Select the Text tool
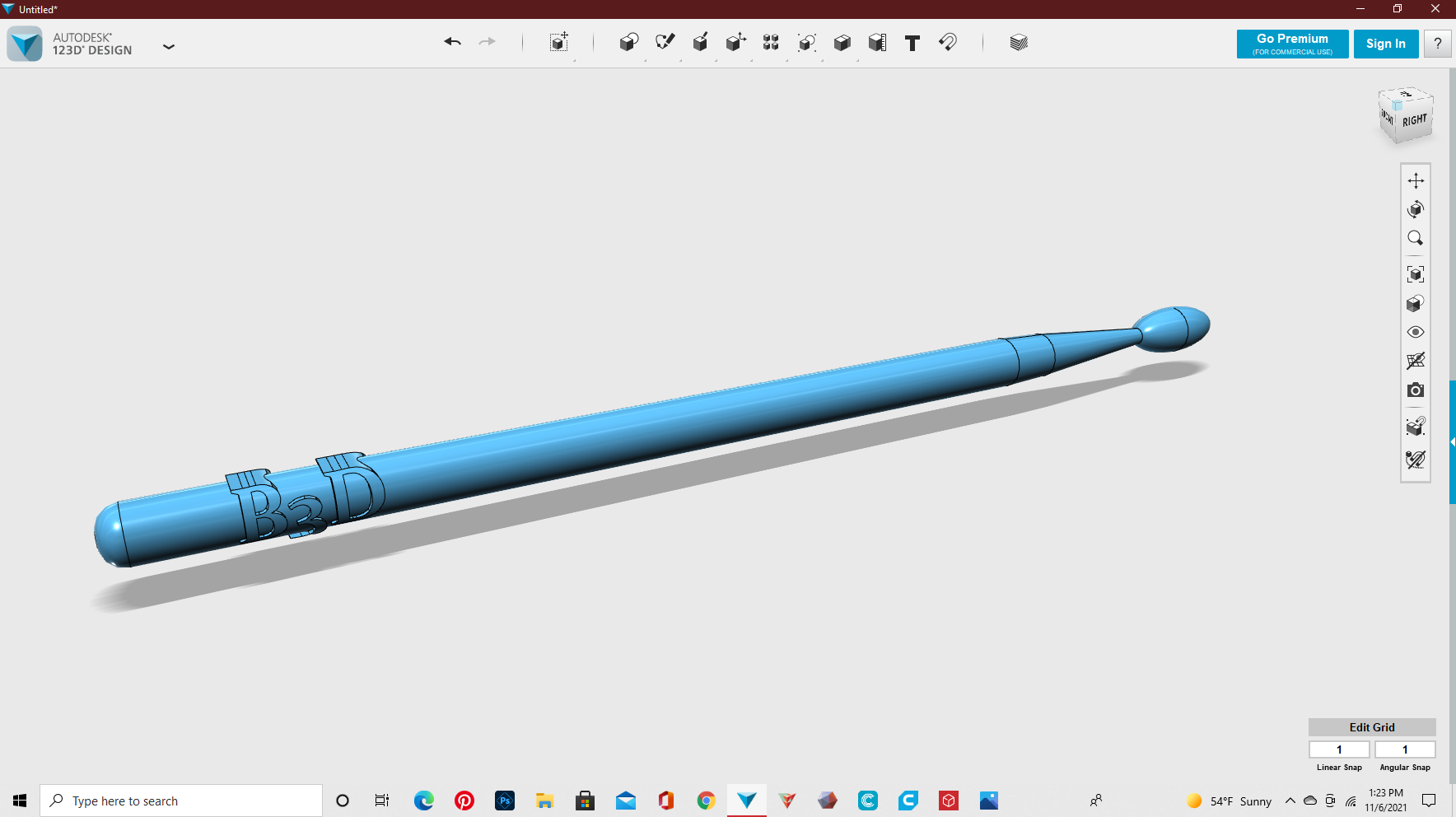 (912, 43)
